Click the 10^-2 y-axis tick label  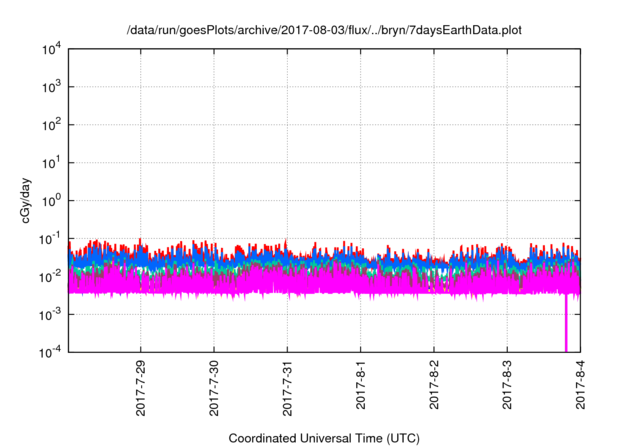click(50, 277)
